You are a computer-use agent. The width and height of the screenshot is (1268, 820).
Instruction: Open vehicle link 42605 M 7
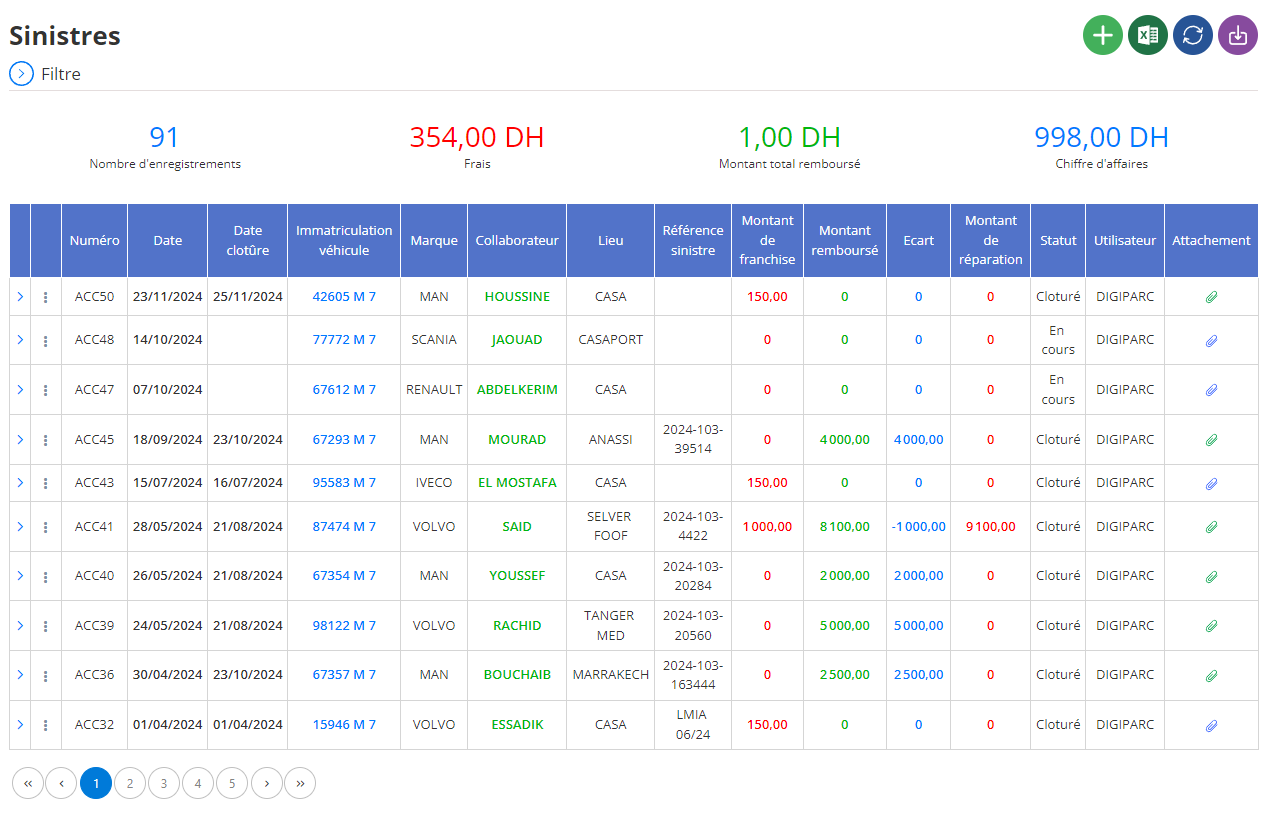[x=344, y=297]
